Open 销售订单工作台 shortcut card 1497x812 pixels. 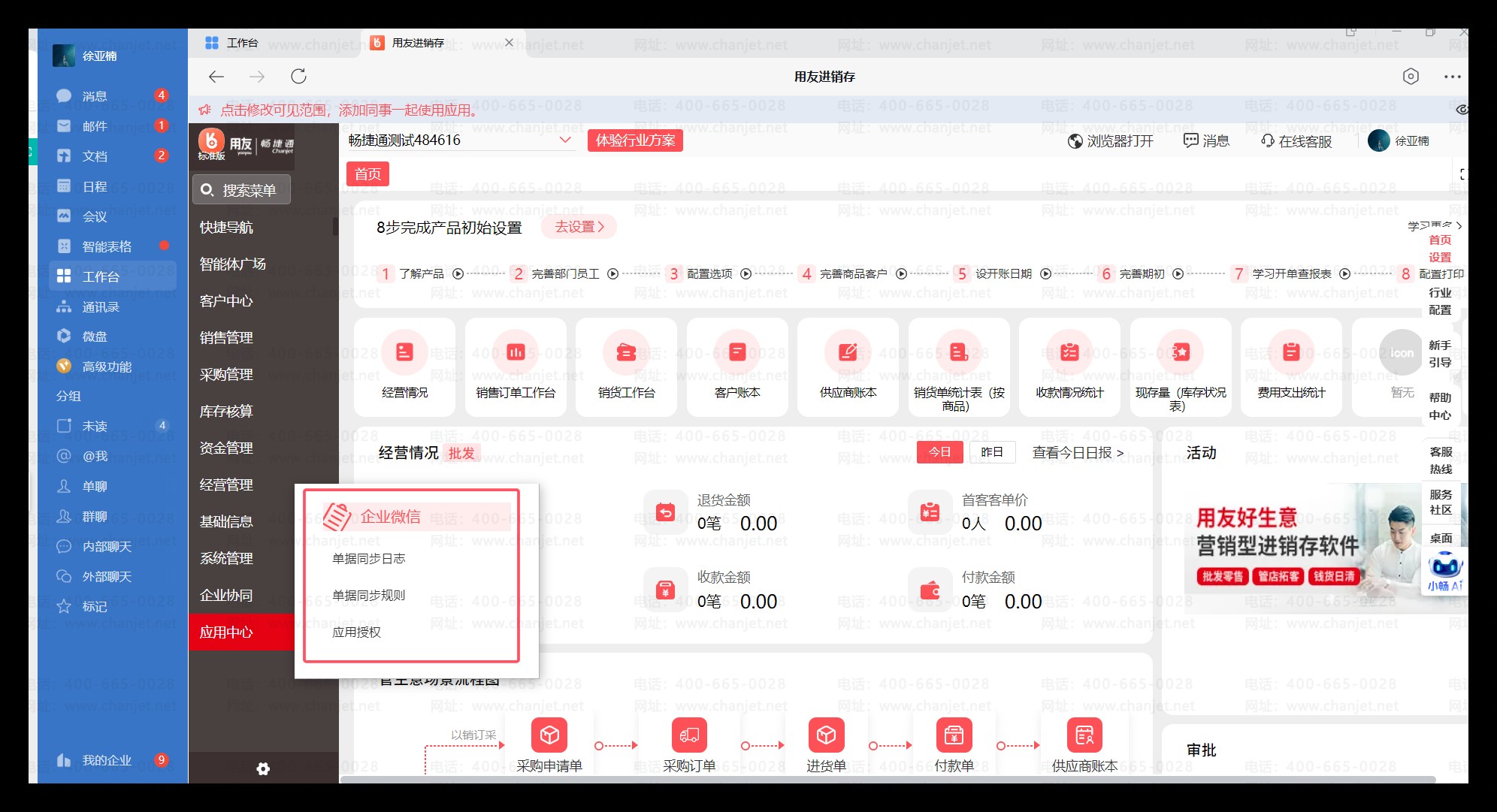pyautogui.click(x=516, y=367)
